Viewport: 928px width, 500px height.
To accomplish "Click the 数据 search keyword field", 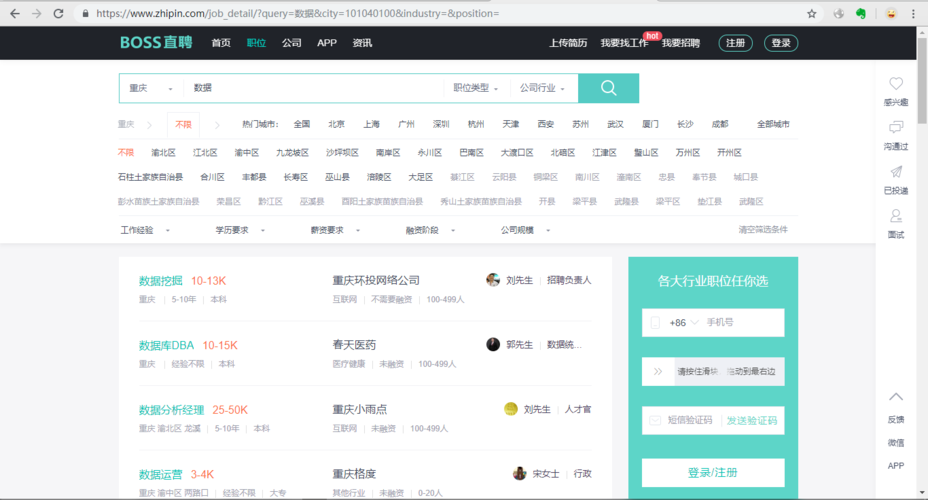I will [314, 88].
